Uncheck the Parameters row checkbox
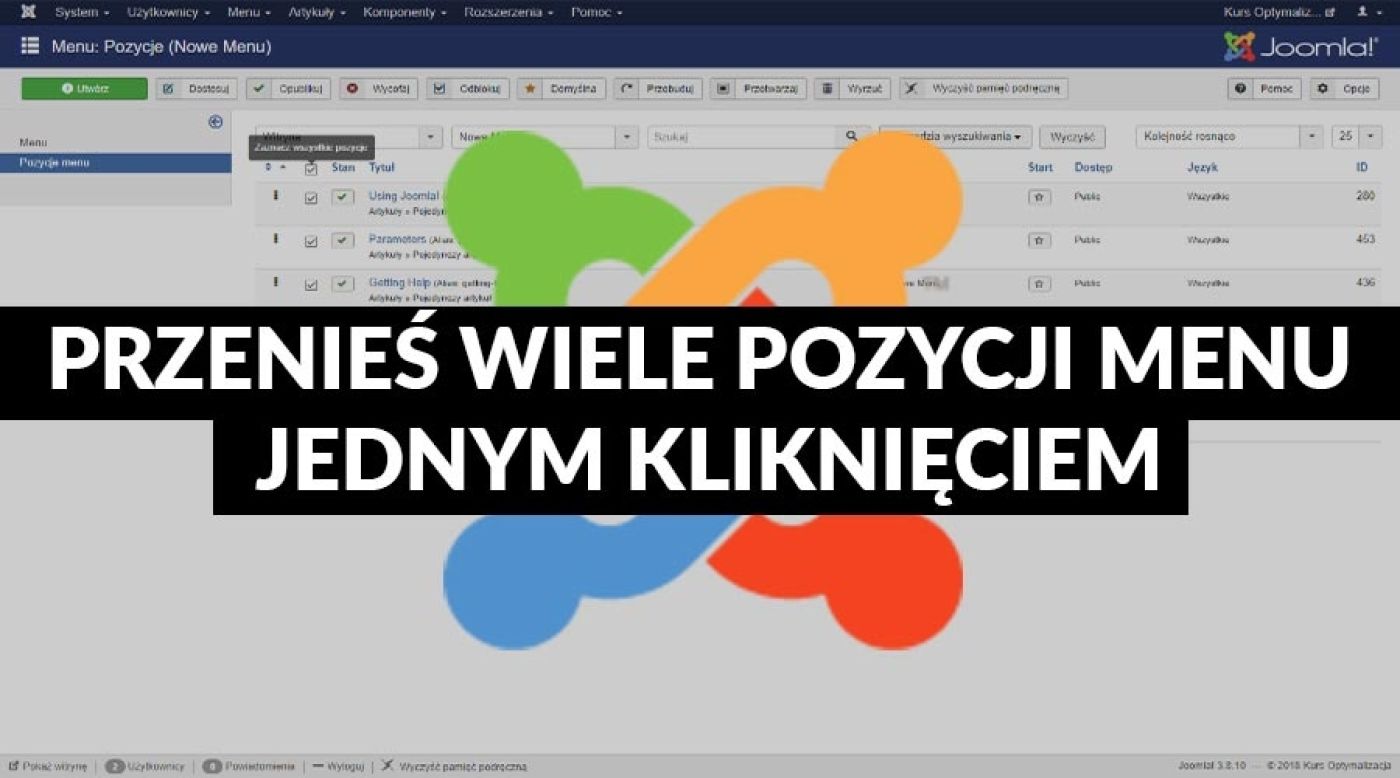This screenshot has width=1400, height=778. point(311,241)
